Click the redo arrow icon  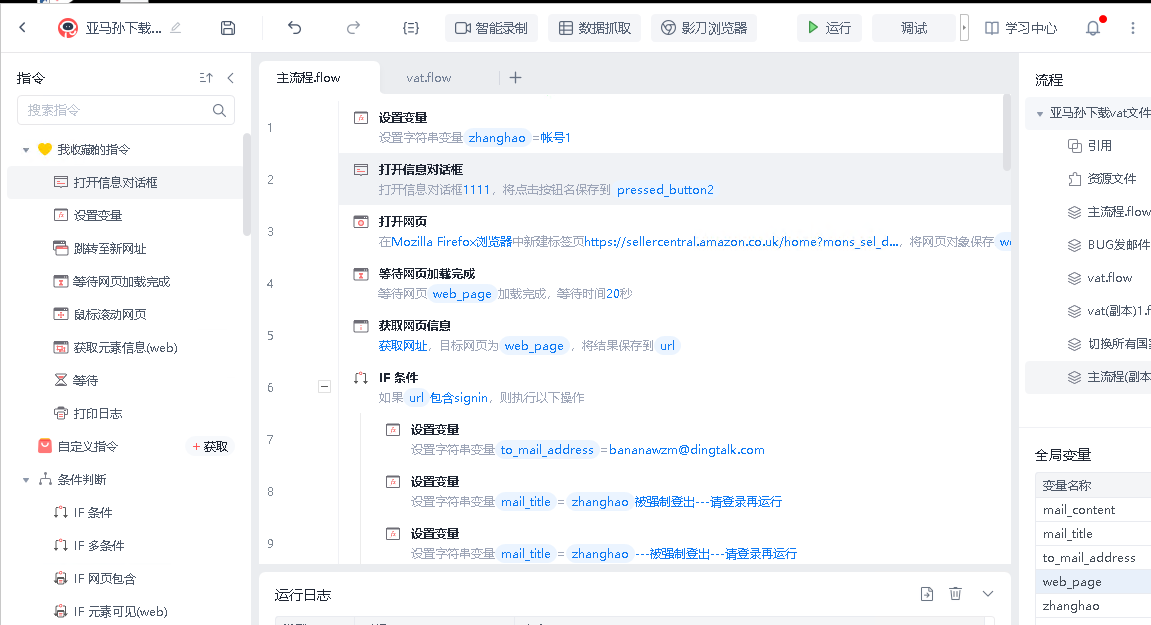tap(353, 28)
